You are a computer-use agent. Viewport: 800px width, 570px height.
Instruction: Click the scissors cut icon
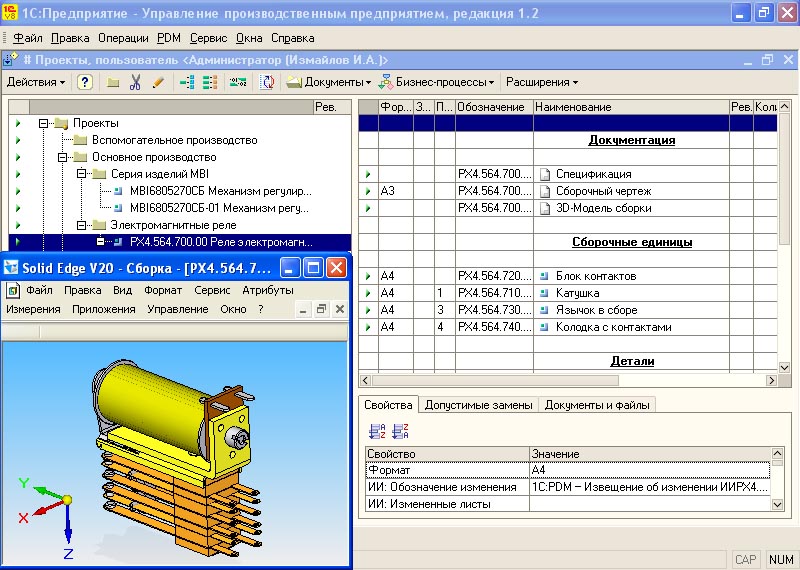[x=135, y=82]
